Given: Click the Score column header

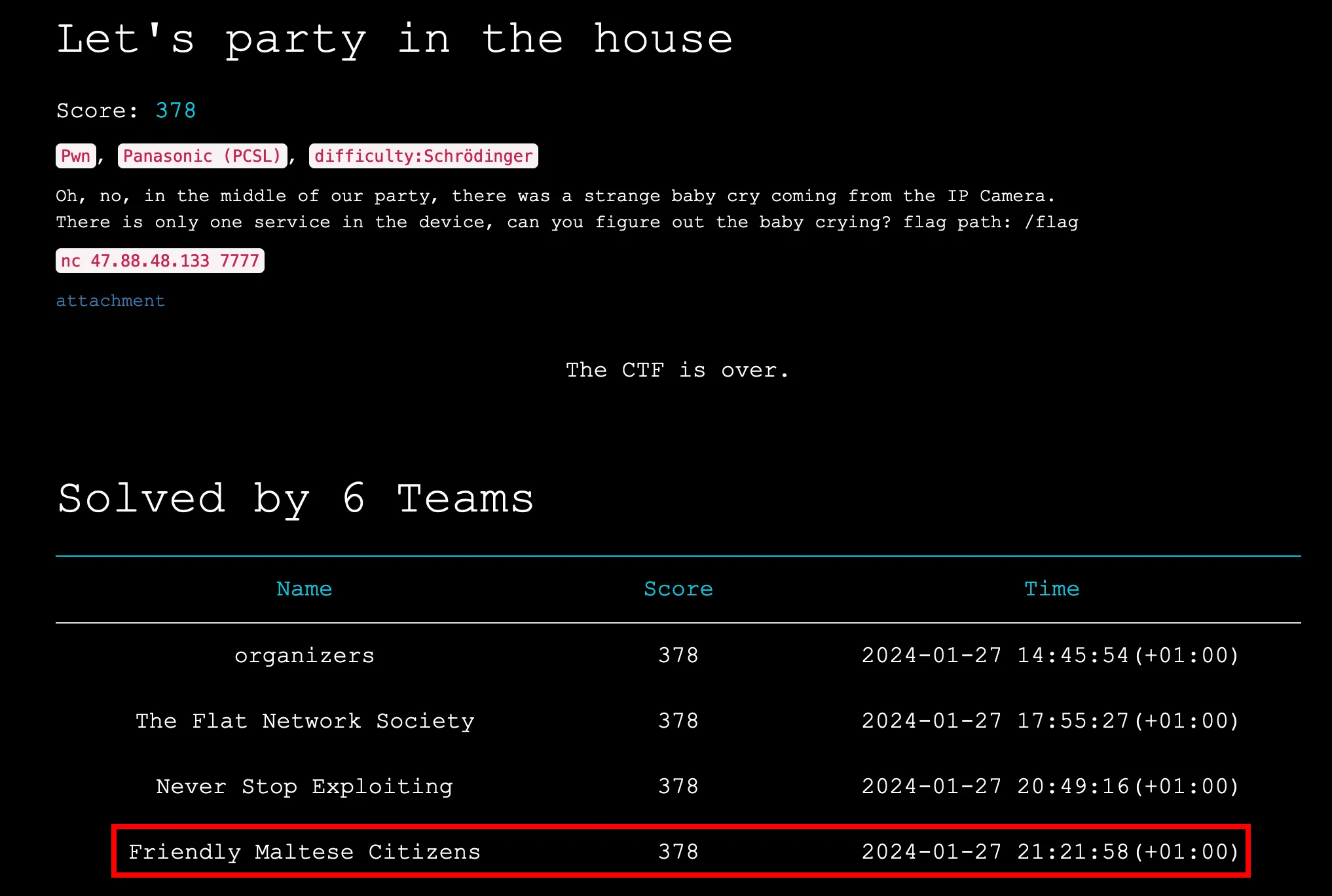Looking at the screenshot, I should 678,589.
